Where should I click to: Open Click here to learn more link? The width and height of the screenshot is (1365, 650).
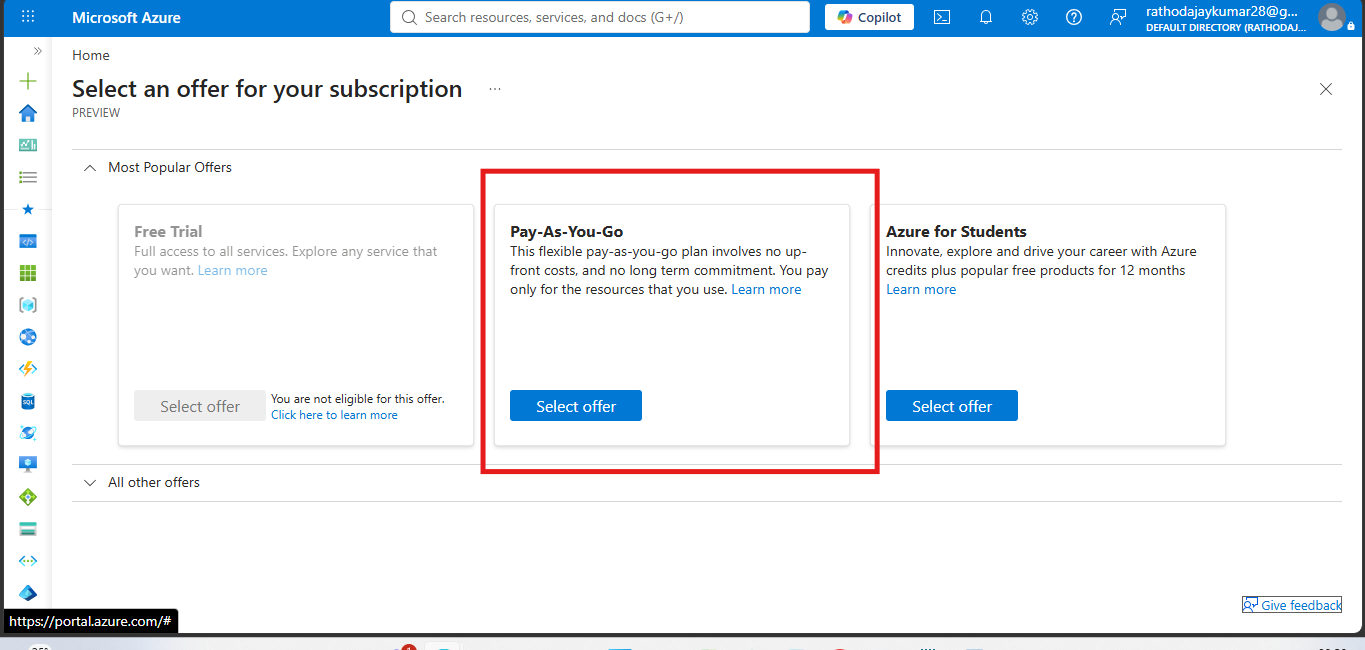coord(334,415)
